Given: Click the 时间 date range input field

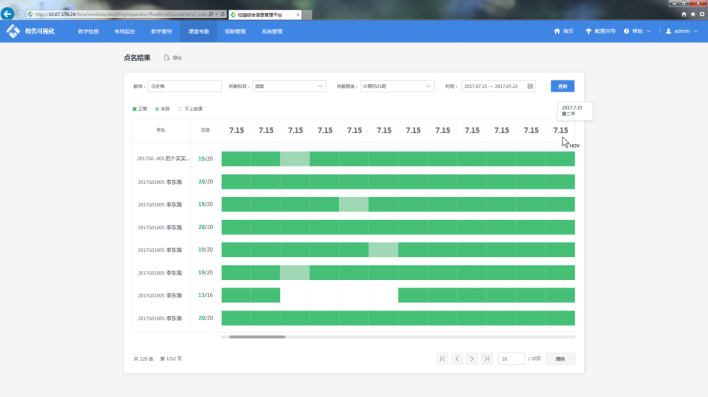Looking at the screenshot, I should (x=498, y=86).
